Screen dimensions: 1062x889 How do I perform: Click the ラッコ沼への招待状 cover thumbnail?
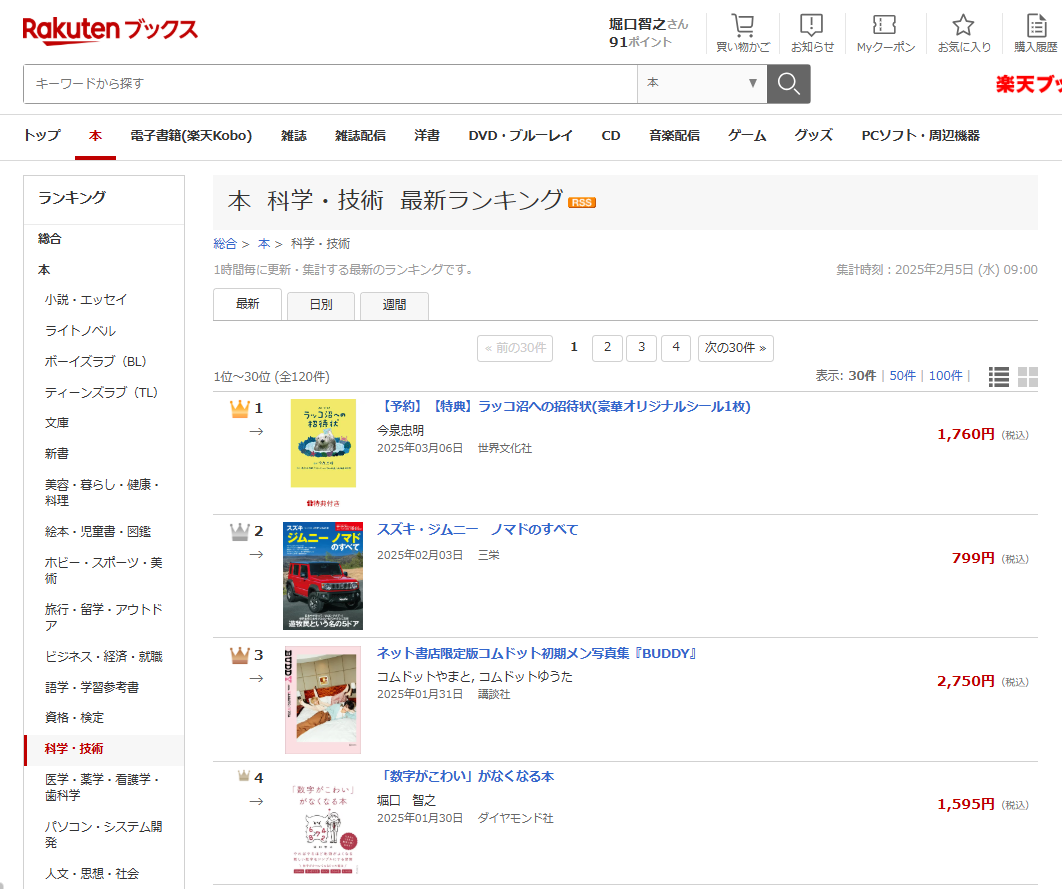[323, 443]
